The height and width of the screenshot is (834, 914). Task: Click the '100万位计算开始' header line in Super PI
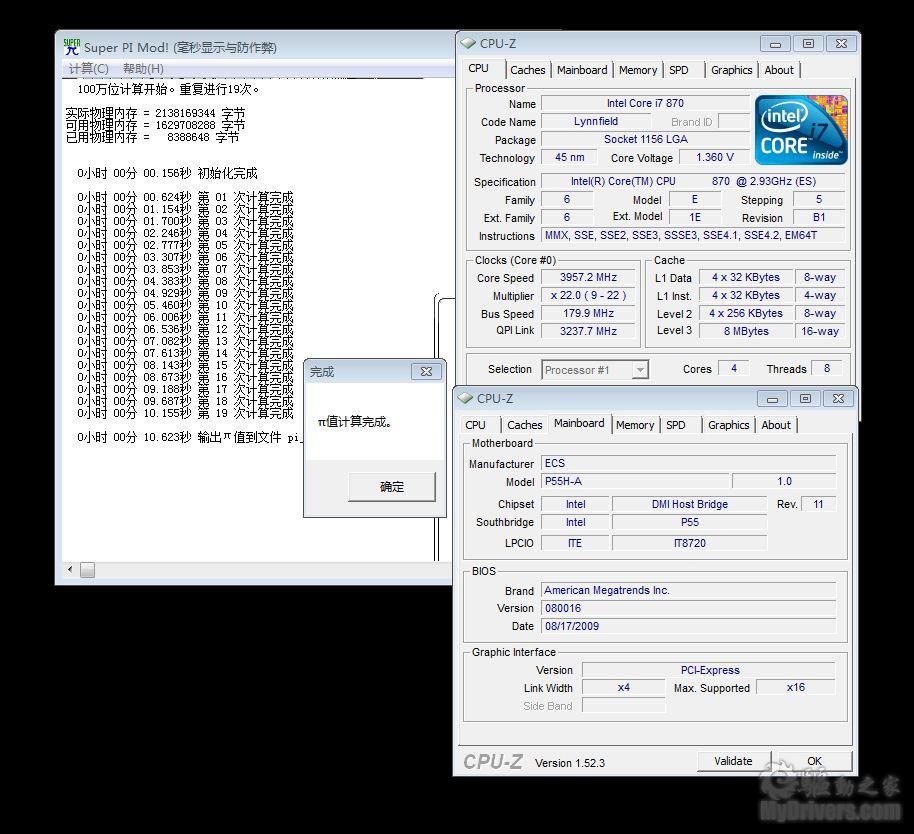tap(168, 89)
